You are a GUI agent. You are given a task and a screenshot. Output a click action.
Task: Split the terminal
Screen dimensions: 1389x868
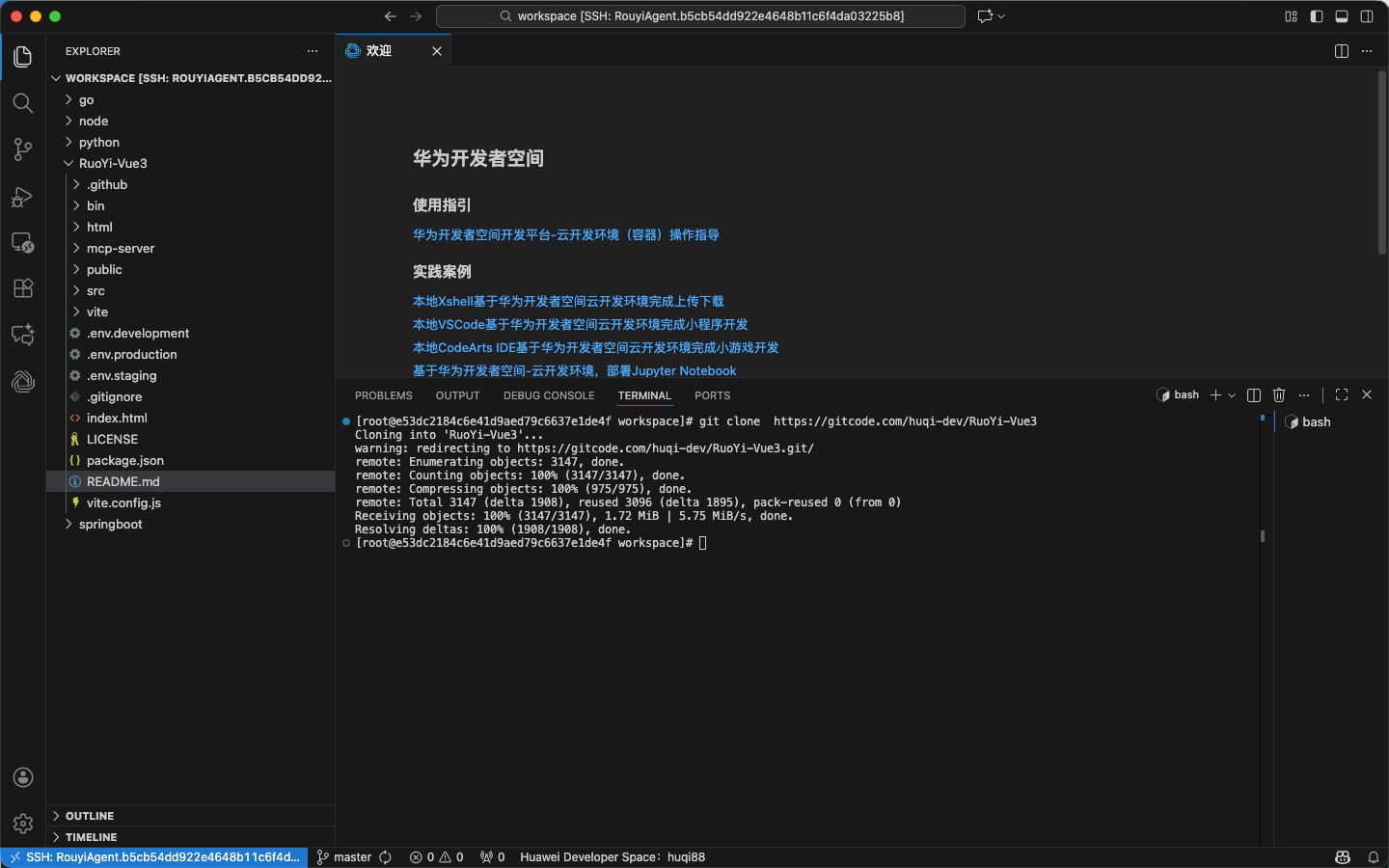pyautogui.click(x=1254, y=395)
